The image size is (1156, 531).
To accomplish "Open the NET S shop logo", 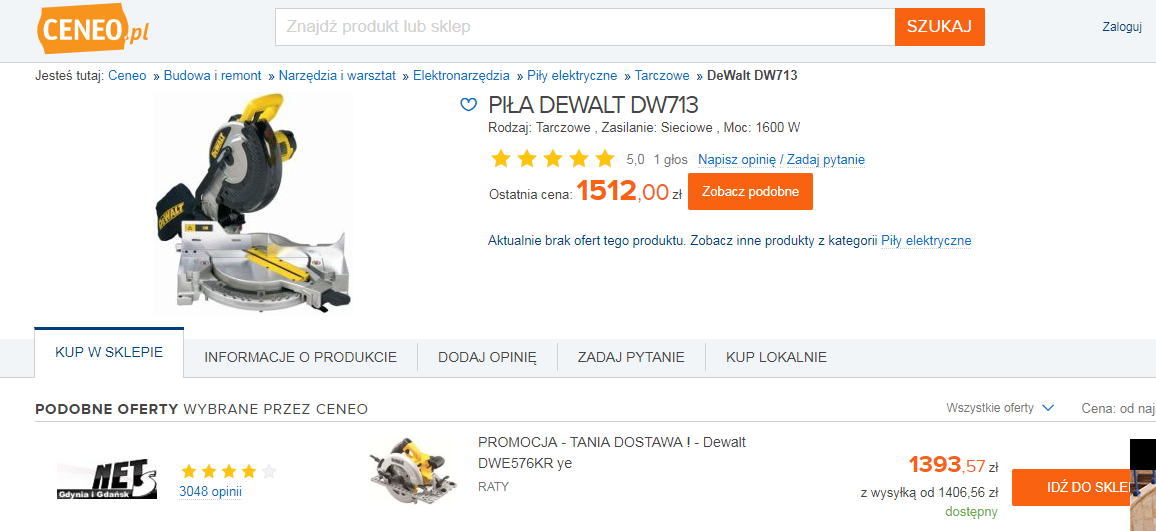I will (x=107, y=478).
